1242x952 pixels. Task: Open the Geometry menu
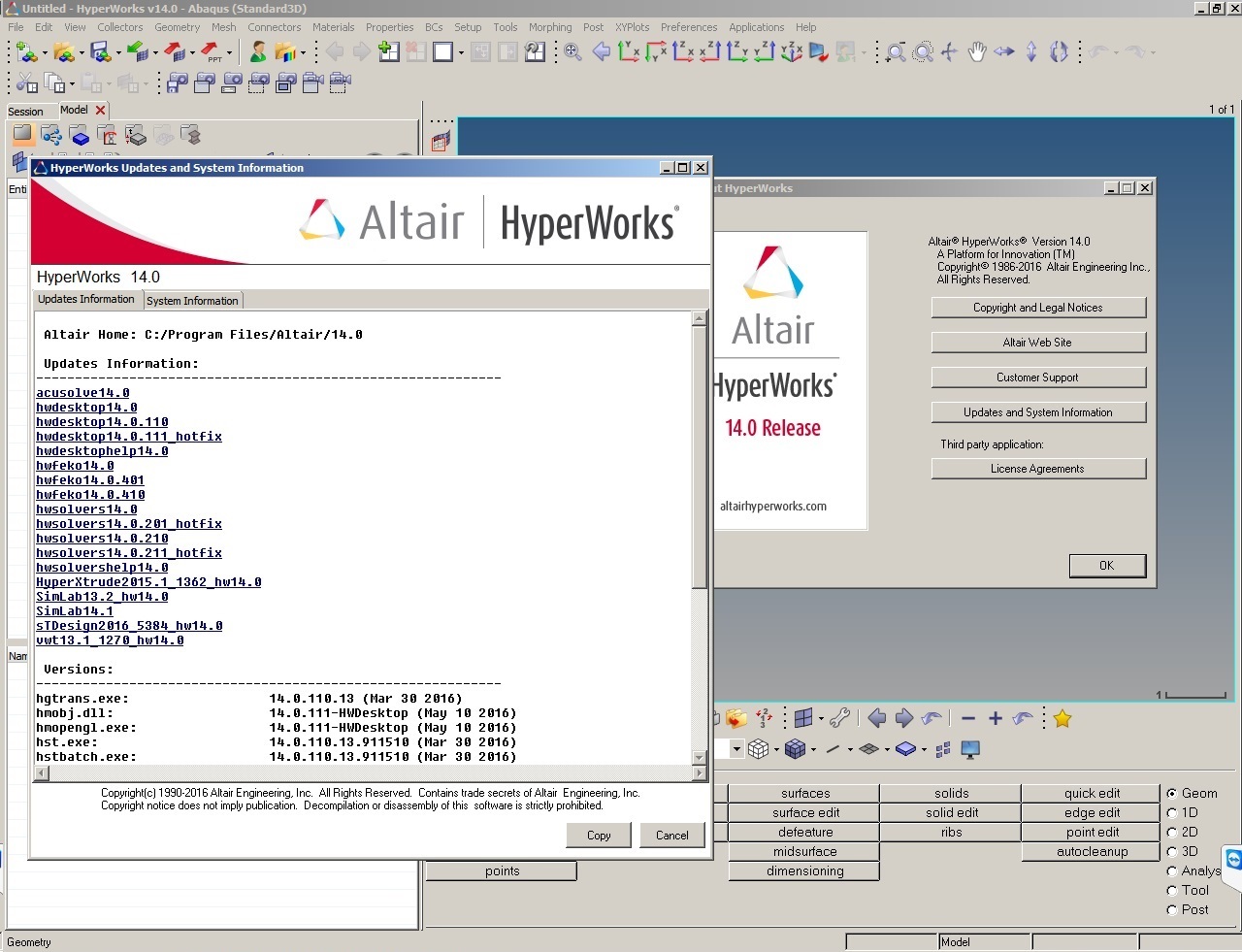click(177, 27)
